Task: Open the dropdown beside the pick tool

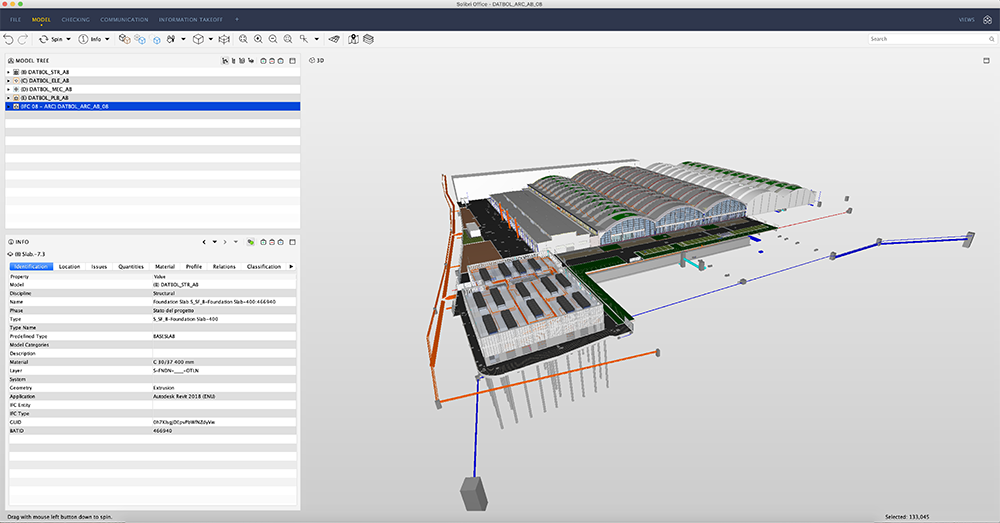Action: click(x=316, y=39)
